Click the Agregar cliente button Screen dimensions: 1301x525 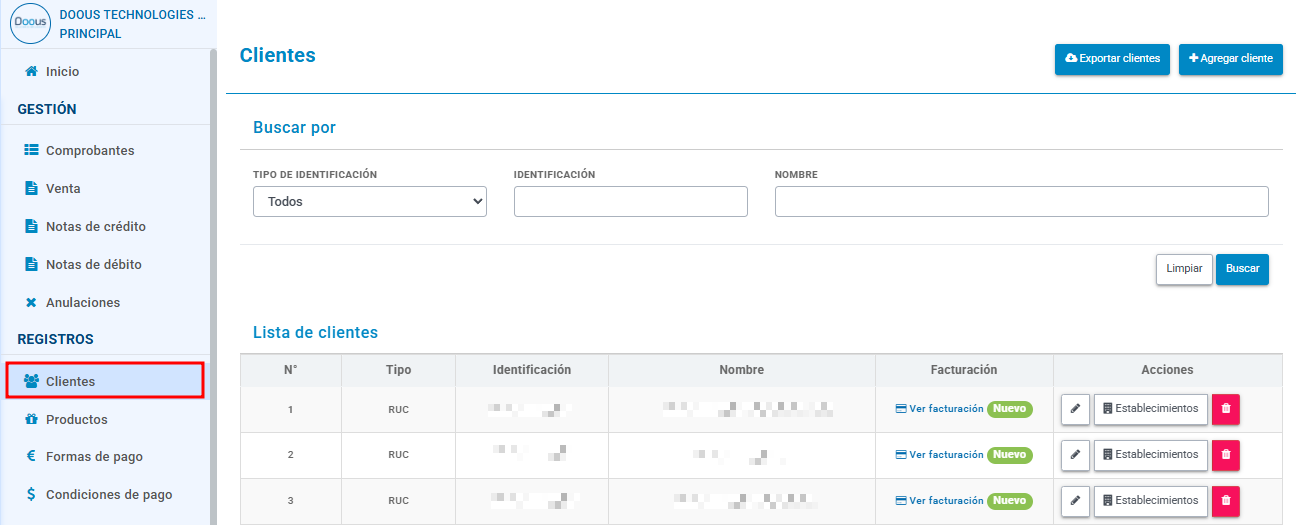pos(1231,59)
